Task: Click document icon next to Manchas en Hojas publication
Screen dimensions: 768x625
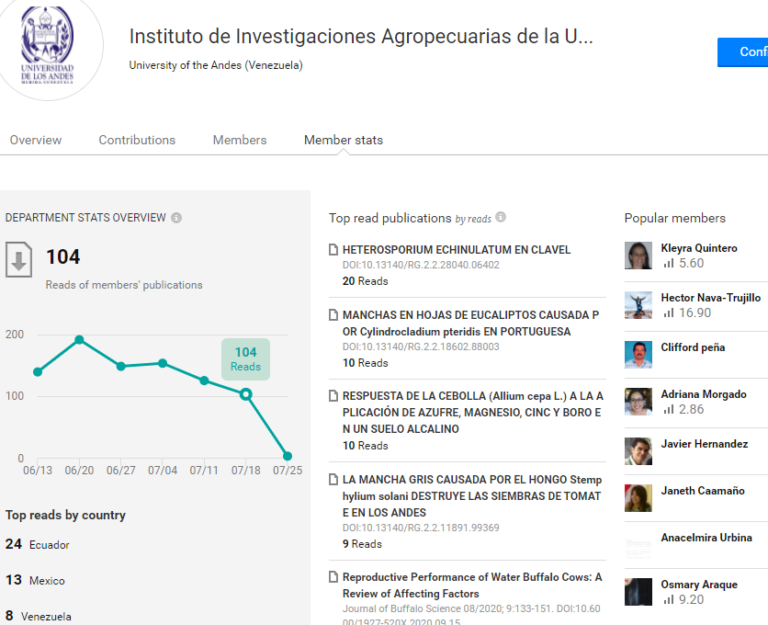Action: [x=334, y=315]
